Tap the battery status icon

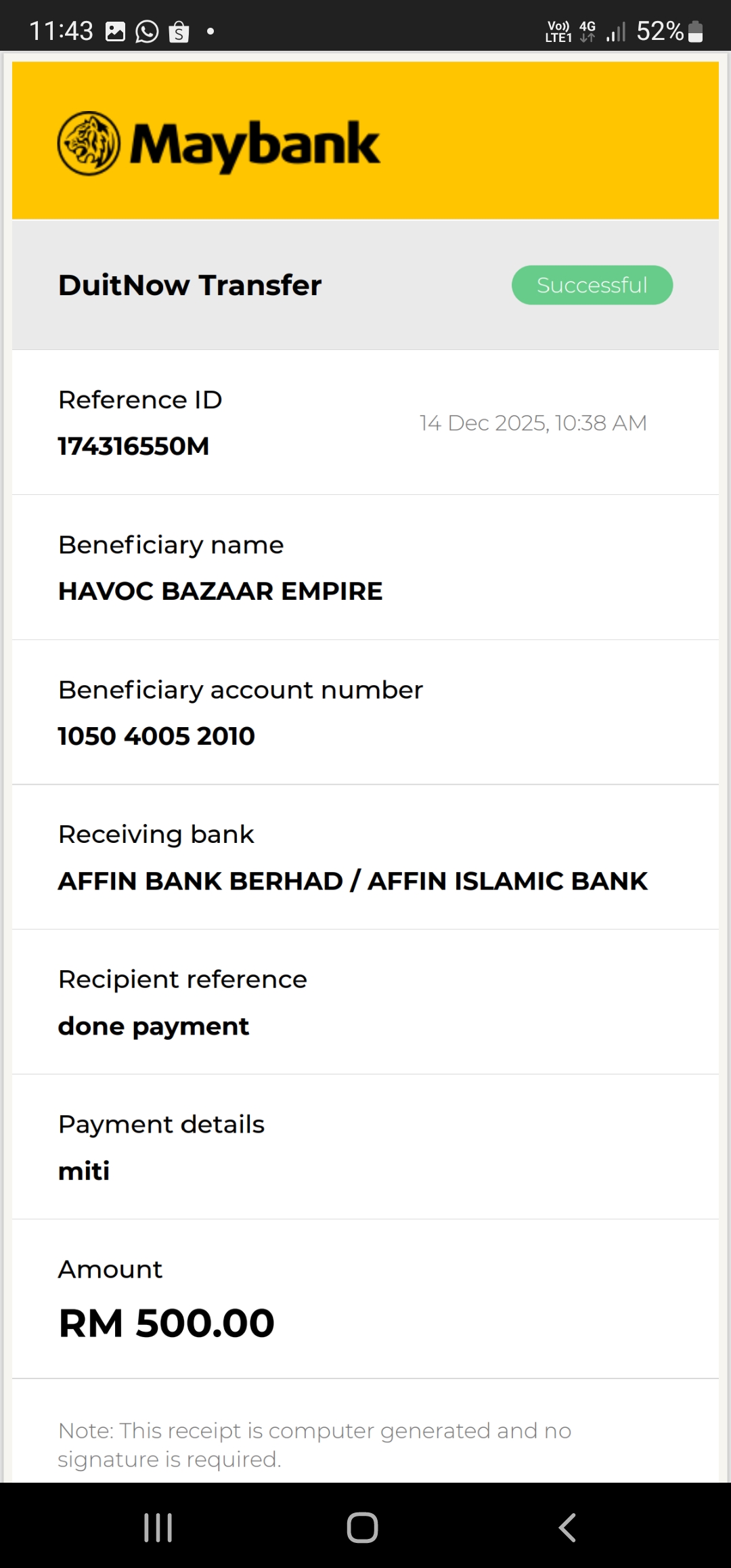coord(695,32)
